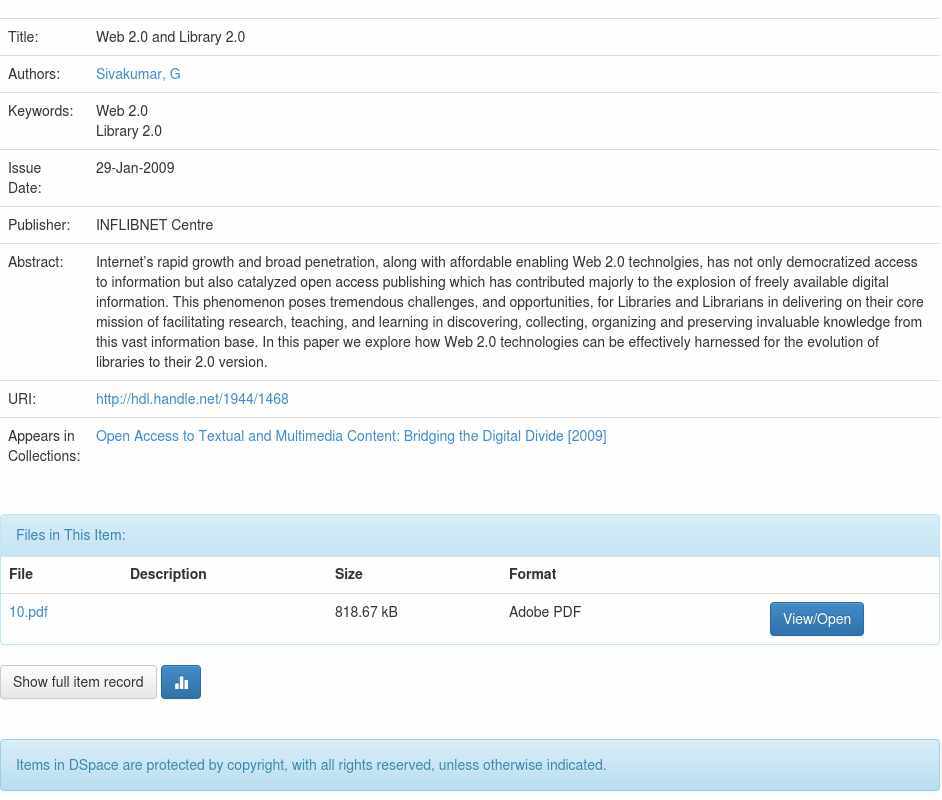
Task: Open the statistics bar chart icon button
Action: [181, 682]
